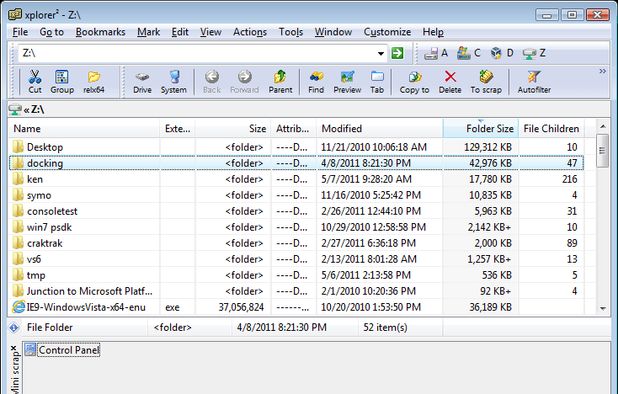Expand toolbar overflow chevron
Image resolution: width=618 pixels, height=394 pixels.
[603, 71]
